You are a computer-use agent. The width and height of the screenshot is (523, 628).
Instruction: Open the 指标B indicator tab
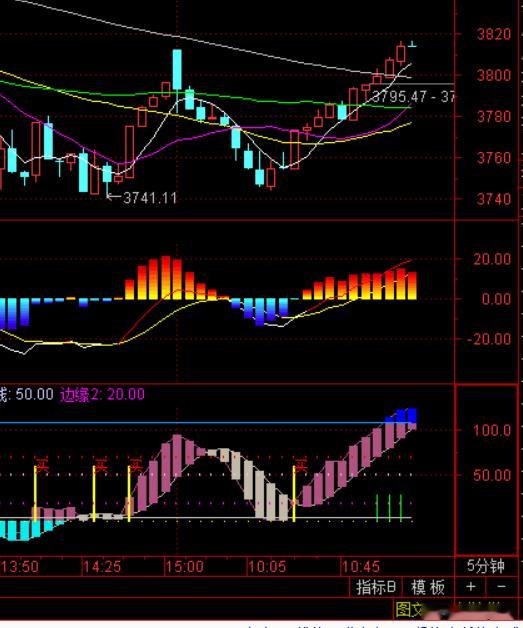[376, 587]
